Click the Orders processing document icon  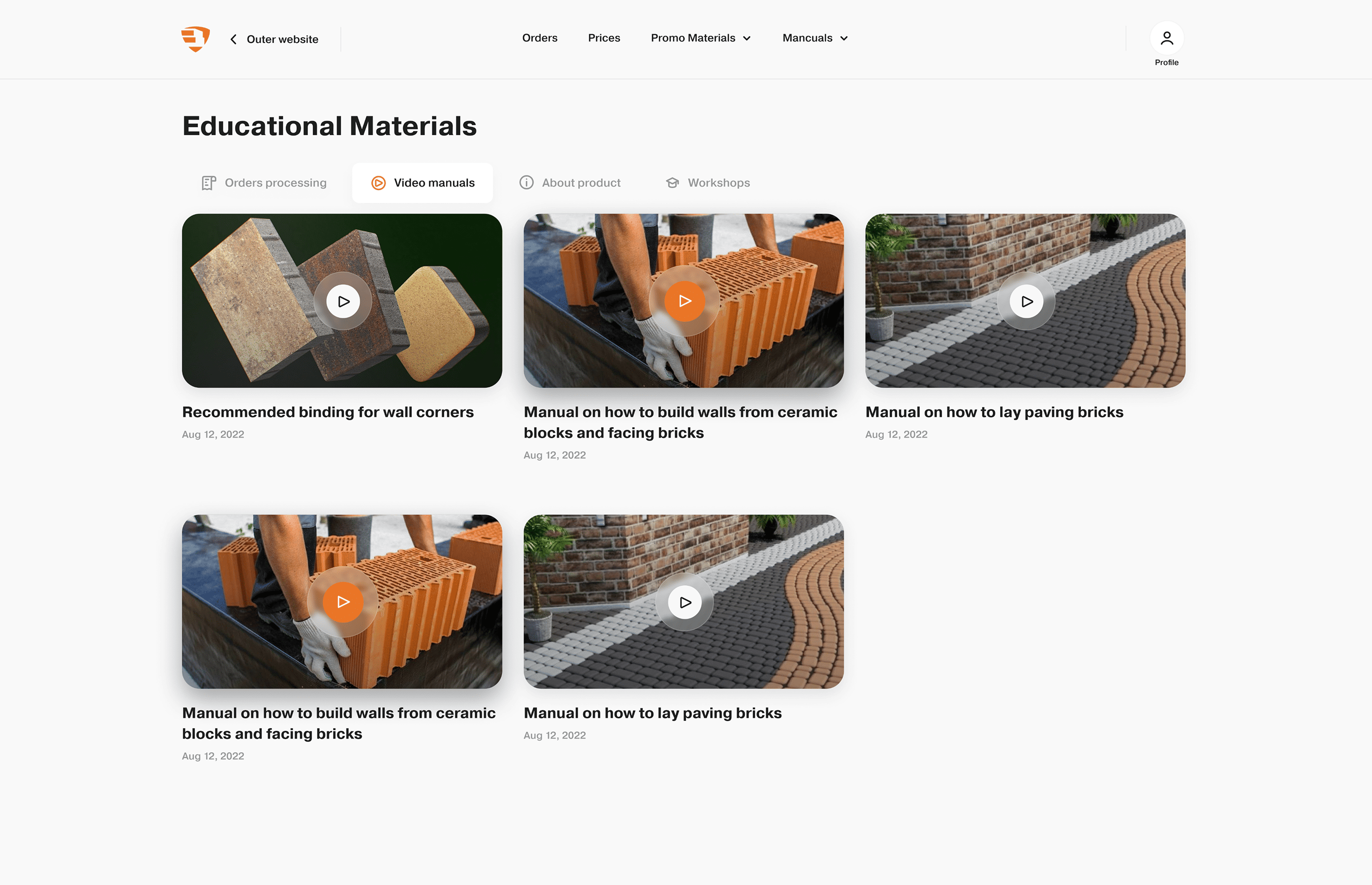pyautogui.click(x=208, y=183)
